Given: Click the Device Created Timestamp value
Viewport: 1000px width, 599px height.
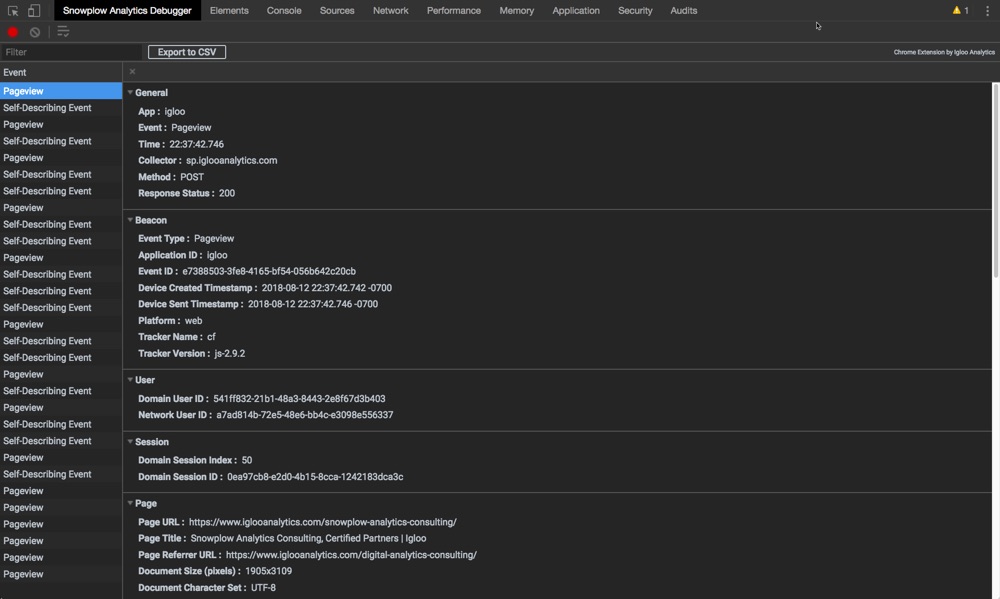Looking at the screenshot, I should (327, 288).
